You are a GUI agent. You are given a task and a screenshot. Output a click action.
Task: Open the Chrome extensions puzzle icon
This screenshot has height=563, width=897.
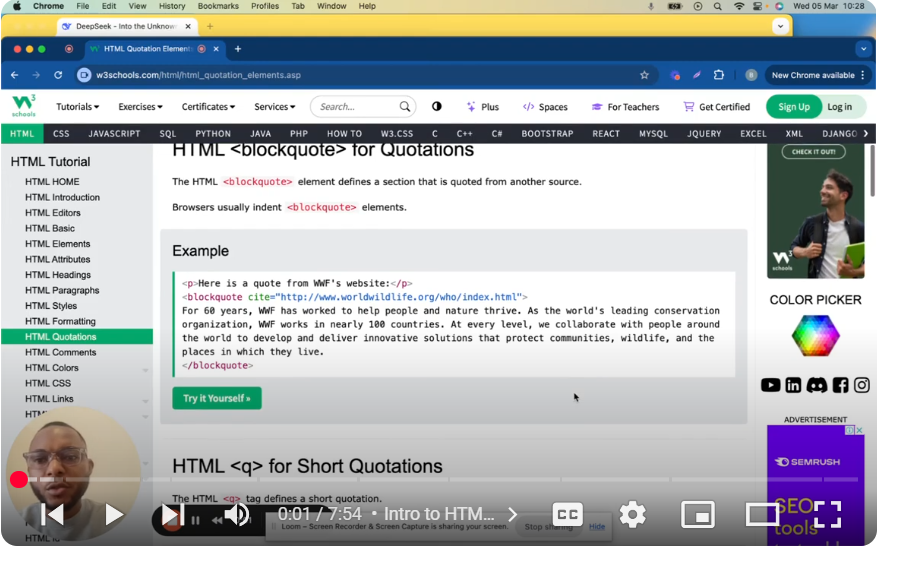[x=719, y=75]
